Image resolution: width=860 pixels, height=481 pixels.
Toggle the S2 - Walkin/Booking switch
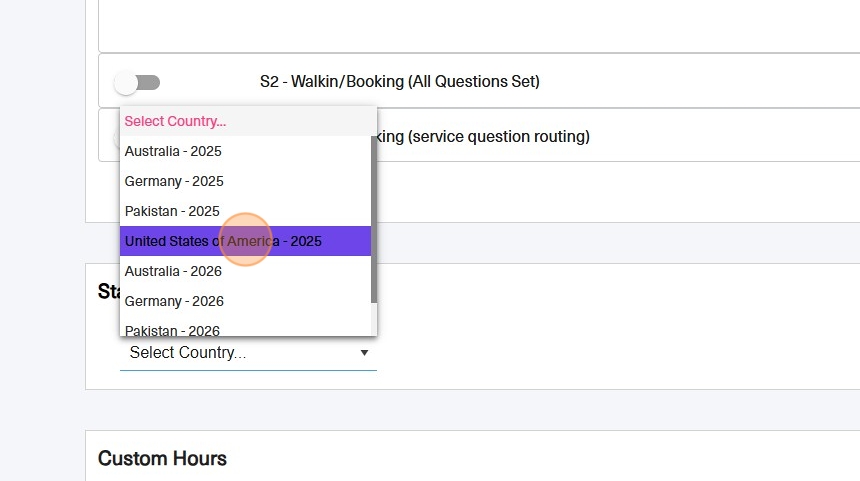pos(137,82)
